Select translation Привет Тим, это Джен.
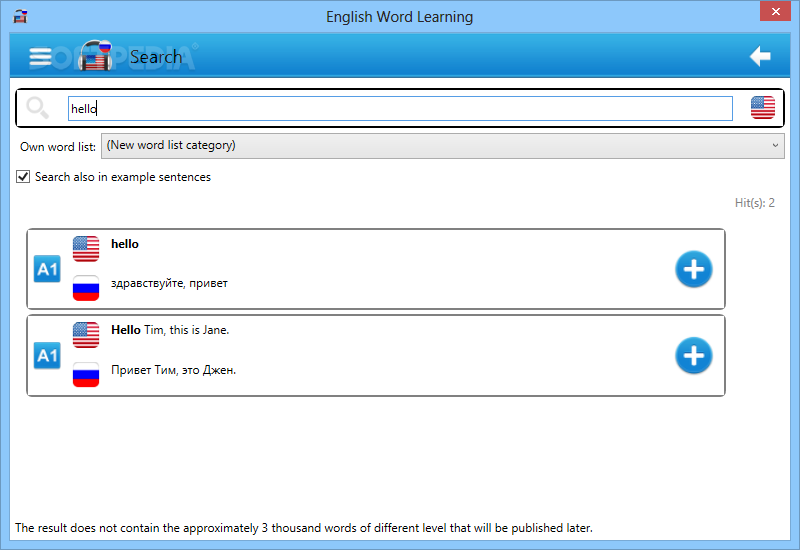 tap(173, 370)
